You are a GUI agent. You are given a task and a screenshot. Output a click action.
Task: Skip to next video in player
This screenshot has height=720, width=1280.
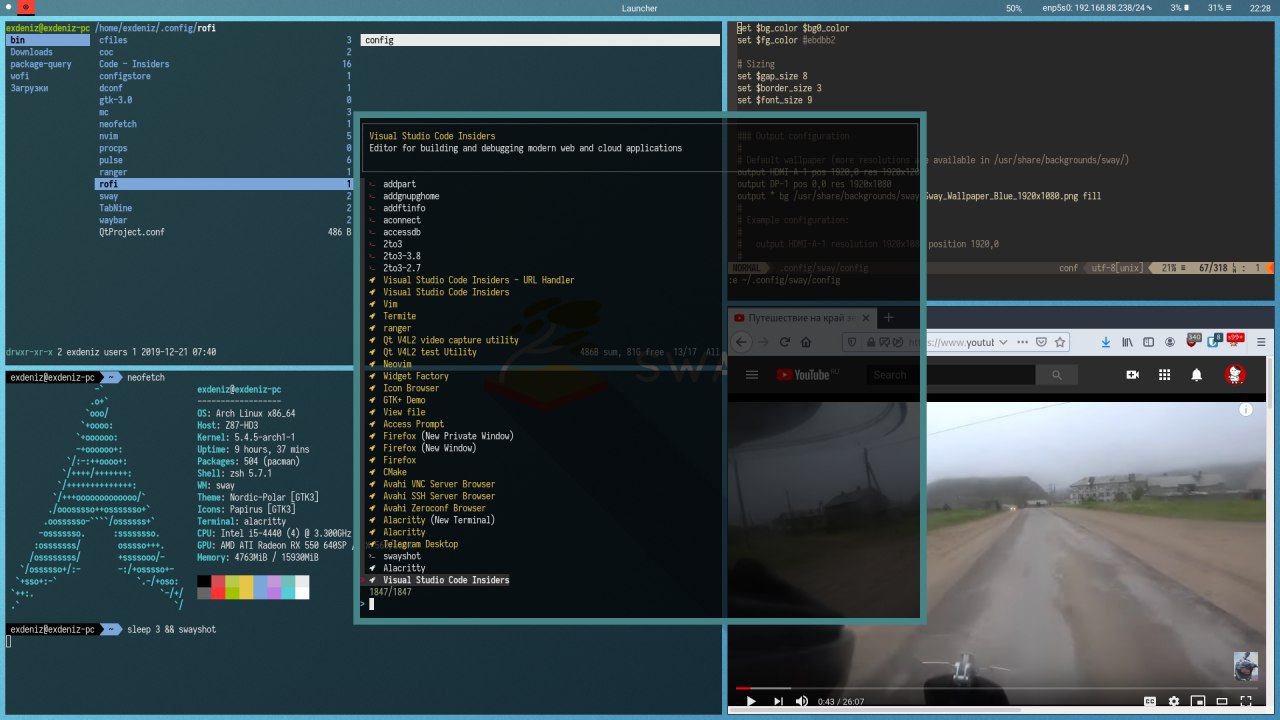pos(777,702)
